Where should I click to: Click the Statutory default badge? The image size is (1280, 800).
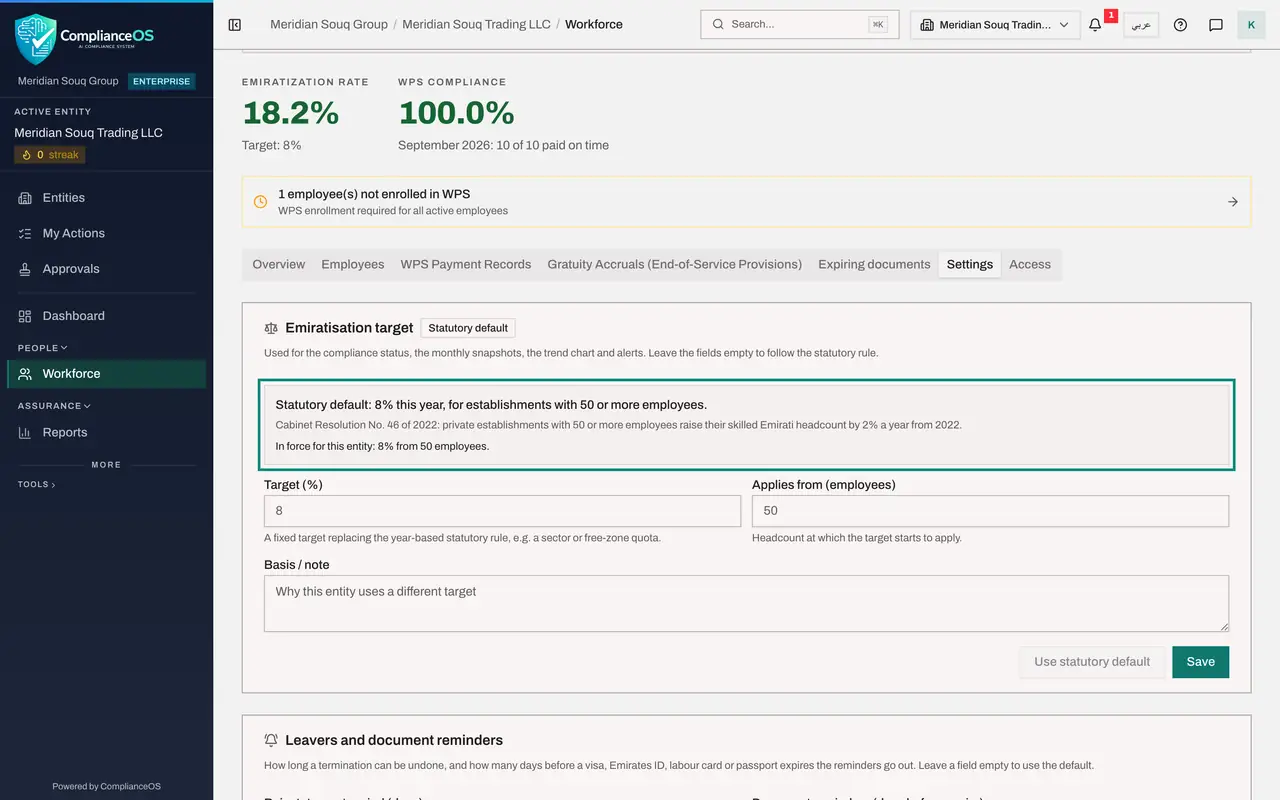click(x=468, y=328)
